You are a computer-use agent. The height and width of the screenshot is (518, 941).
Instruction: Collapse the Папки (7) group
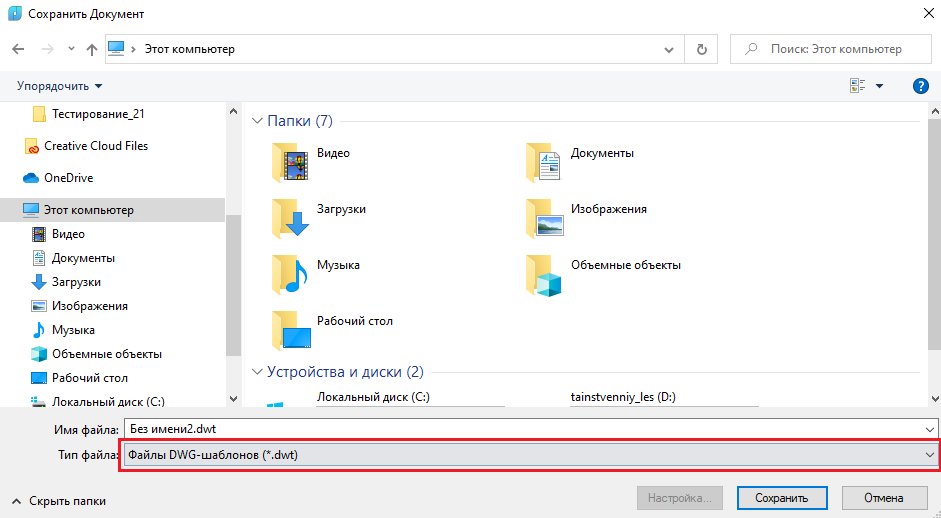tap(257, 121)
